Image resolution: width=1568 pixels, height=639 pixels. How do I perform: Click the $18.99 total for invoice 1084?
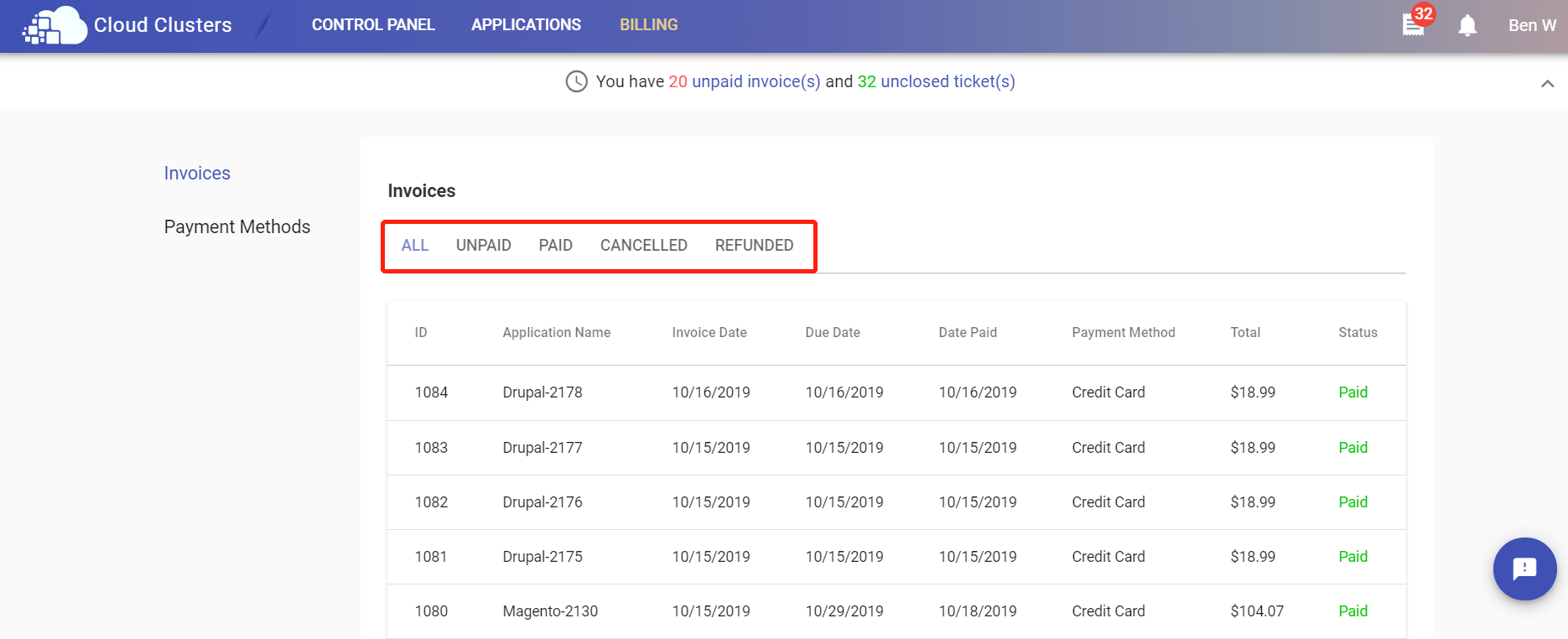pos(1253,392)
